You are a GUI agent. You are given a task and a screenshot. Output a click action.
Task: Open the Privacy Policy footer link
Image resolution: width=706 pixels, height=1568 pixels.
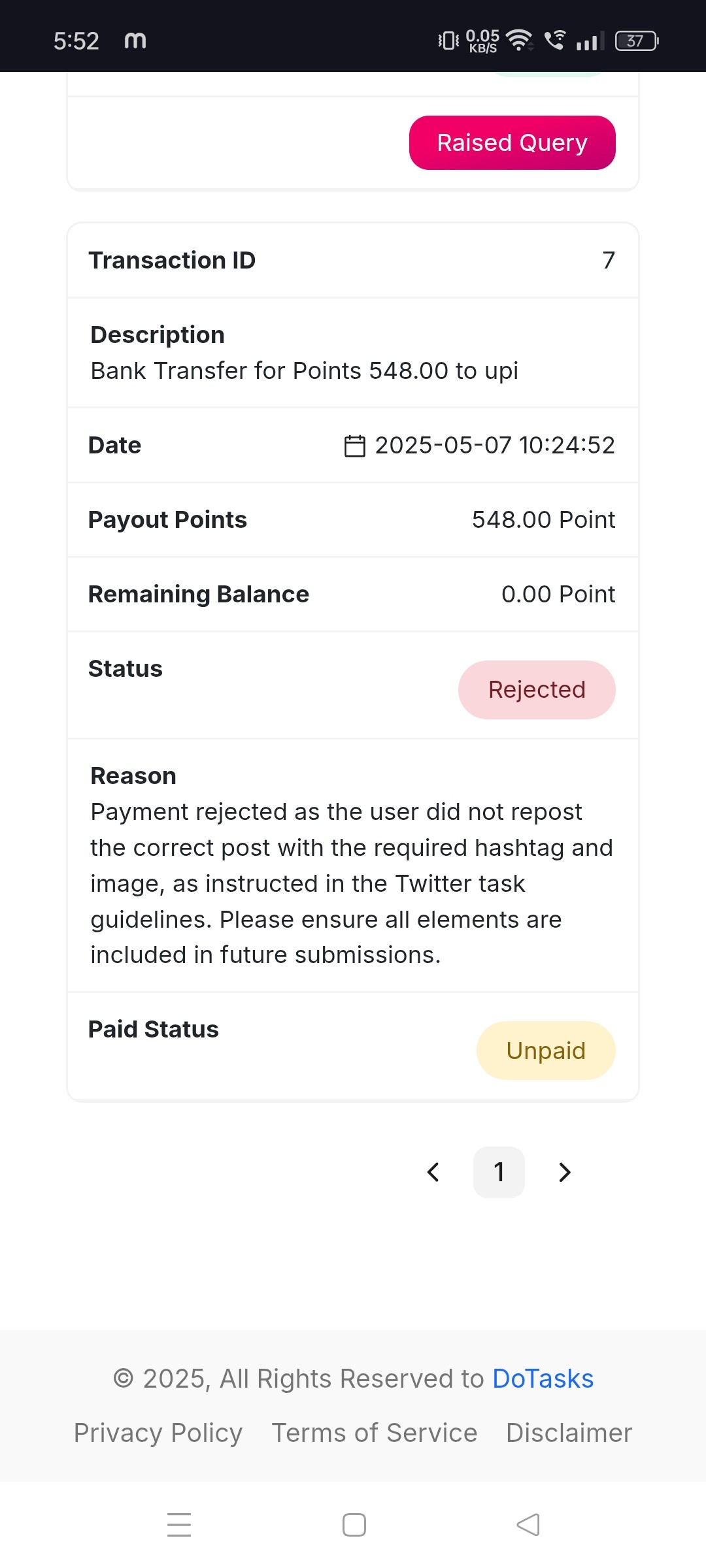pos(158,1433)
